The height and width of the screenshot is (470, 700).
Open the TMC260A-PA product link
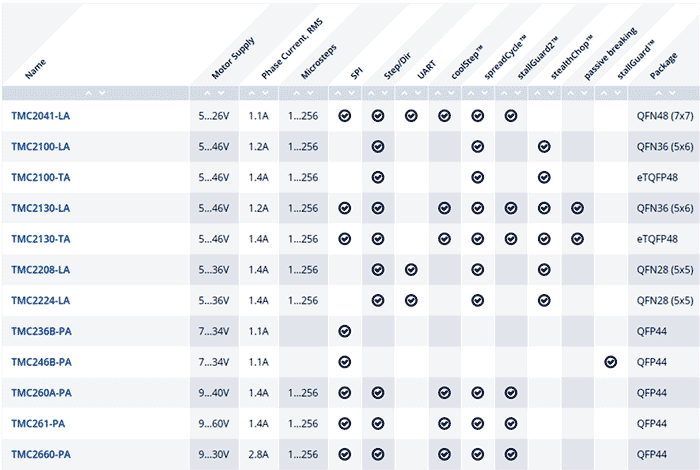pos(42,393)
